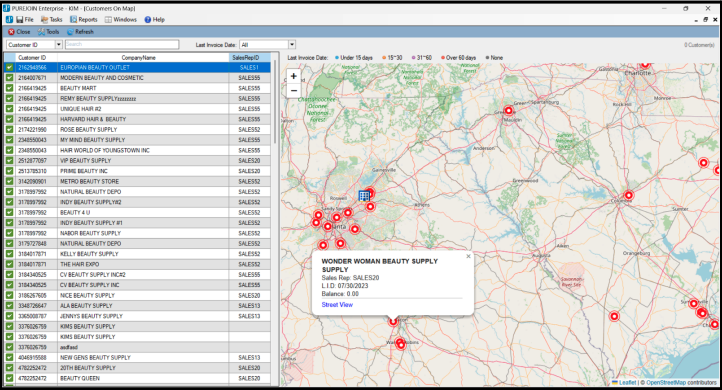Open Street View link in popup
Viewport: 722px width, 390px height.
337,305
